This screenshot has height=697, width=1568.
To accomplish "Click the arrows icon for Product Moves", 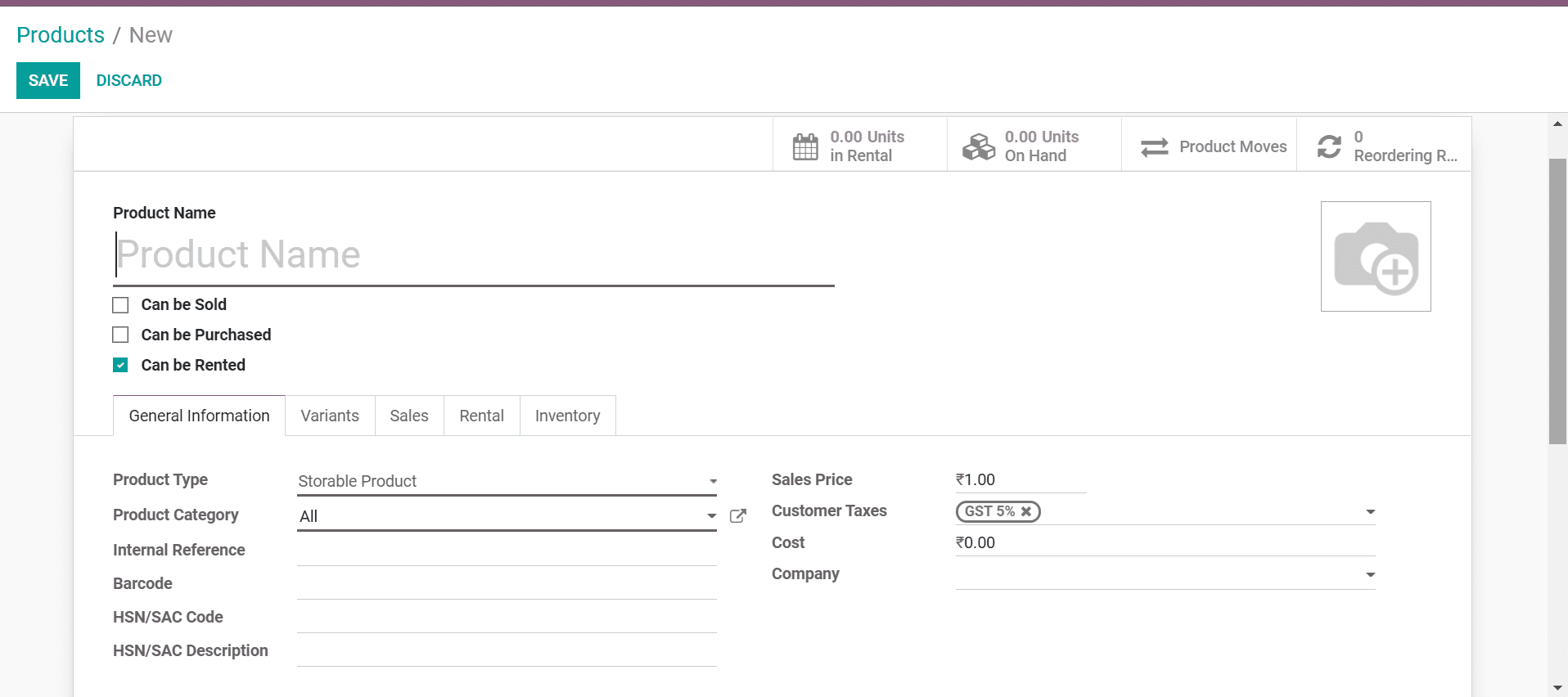I will point(1155,147).
